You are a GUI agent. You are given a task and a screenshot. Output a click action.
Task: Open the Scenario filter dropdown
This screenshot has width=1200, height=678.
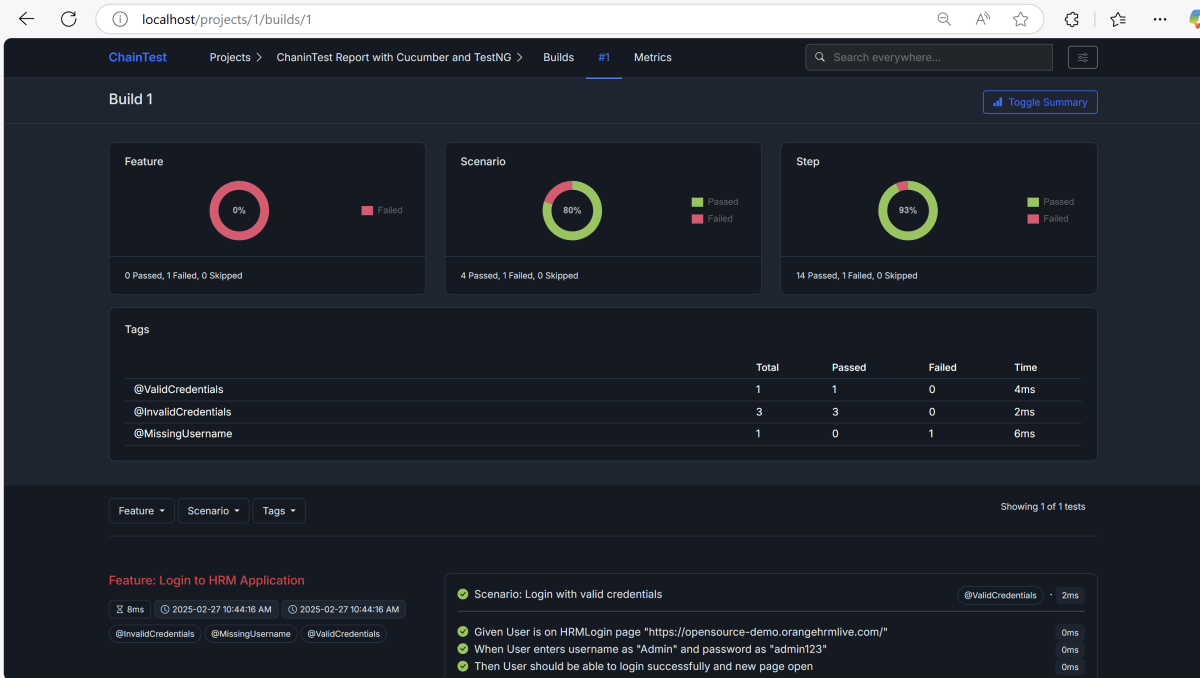coord(213,511)
